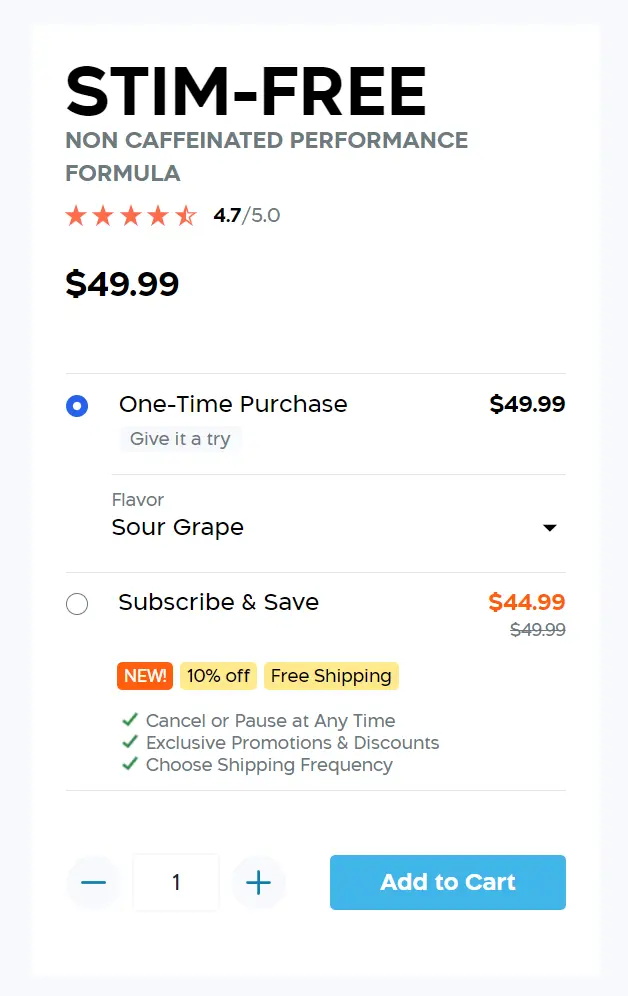Open the Flavor dropdown arrow
This screenshot has width=628, height=996.
549,528
